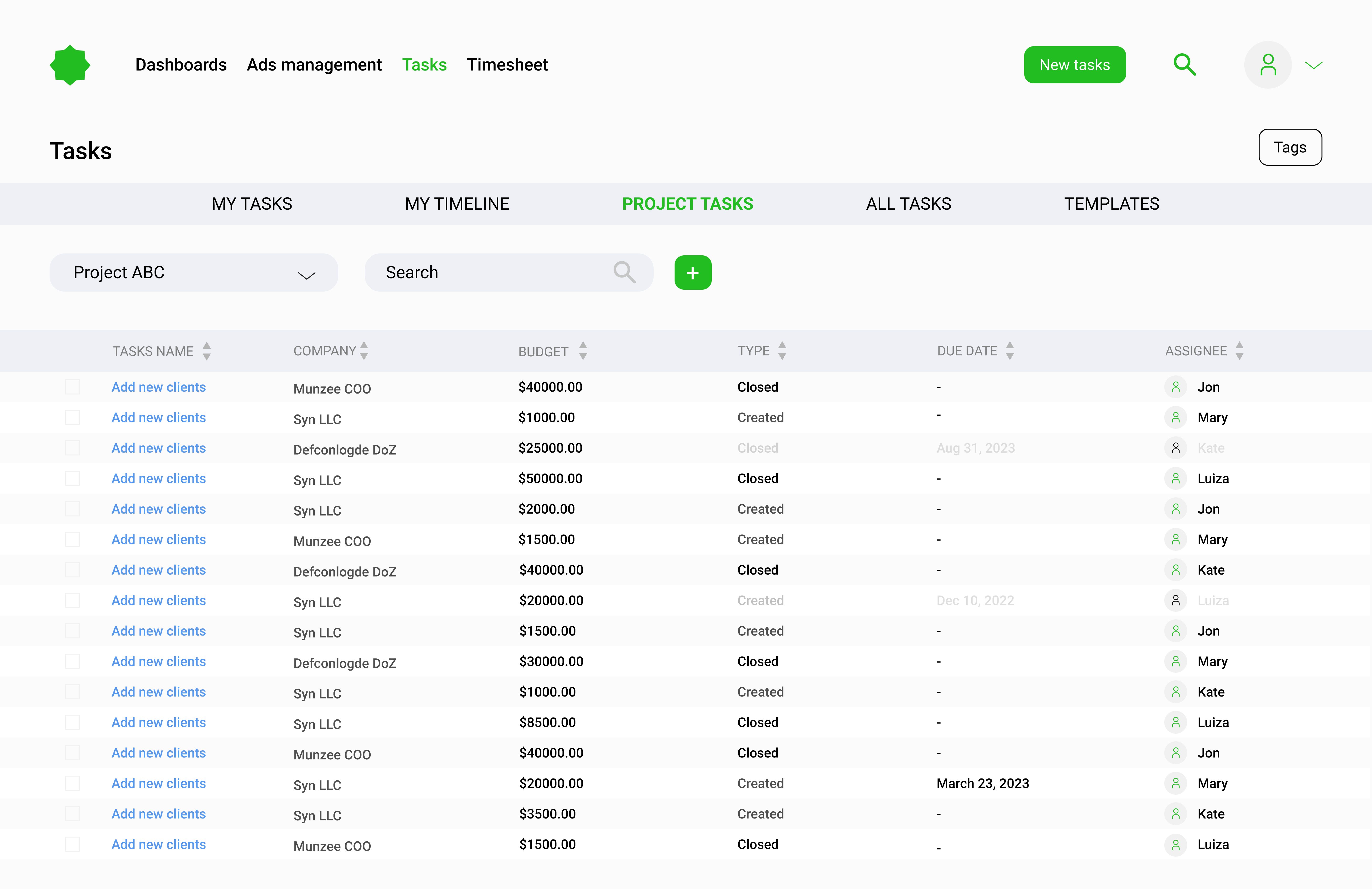1372x889 pixels.
Task: Click Mary's avatar in the $1000.00 Created row with assignee Mary
Action: (x=1175, y=417)
